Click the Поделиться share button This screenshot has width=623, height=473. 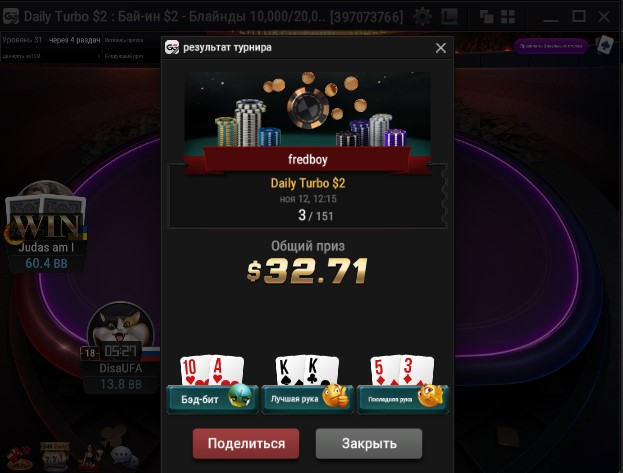(x=246, y=443)
